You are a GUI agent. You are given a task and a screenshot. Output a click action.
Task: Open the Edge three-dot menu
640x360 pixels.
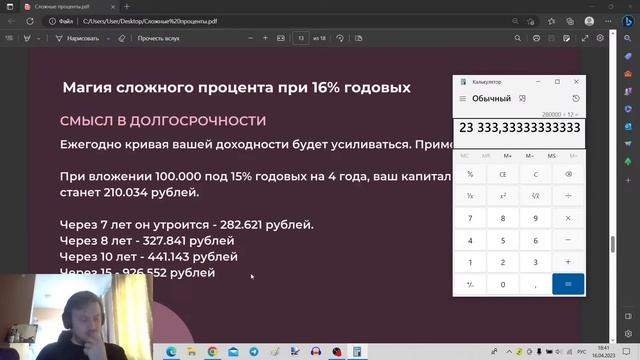608,21
